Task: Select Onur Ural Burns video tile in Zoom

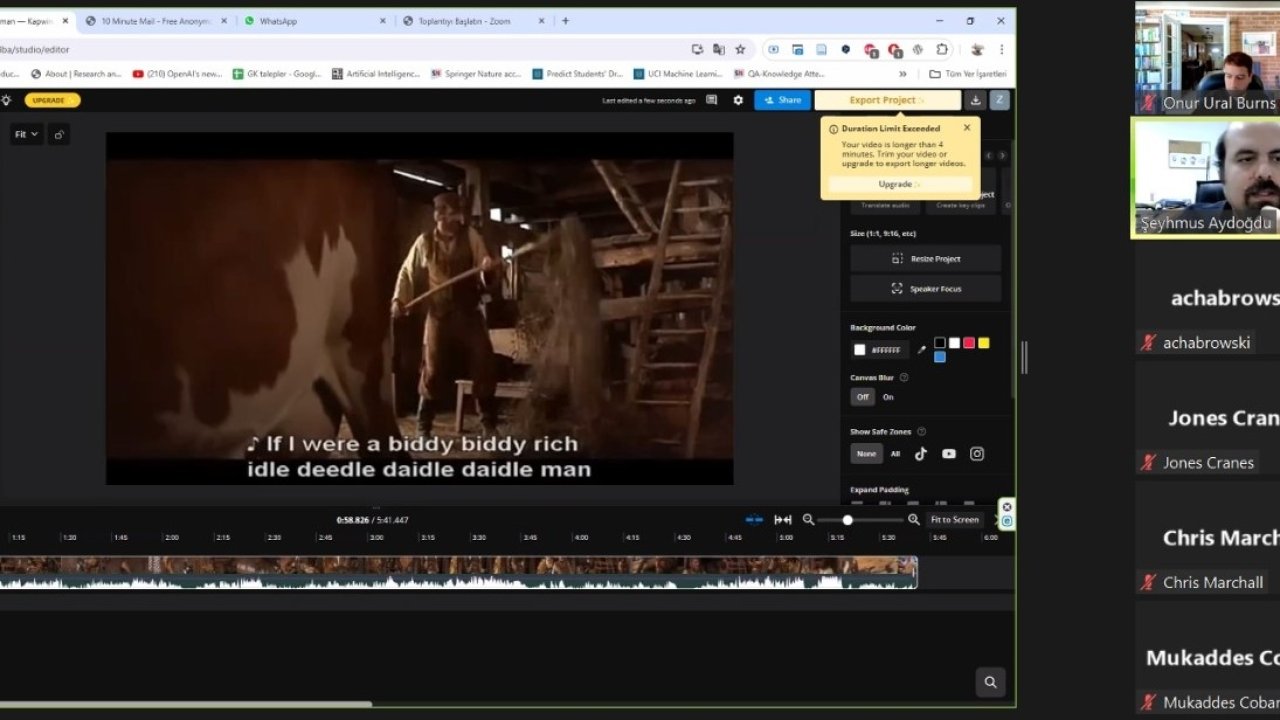Action: (x=1207, y=57)
